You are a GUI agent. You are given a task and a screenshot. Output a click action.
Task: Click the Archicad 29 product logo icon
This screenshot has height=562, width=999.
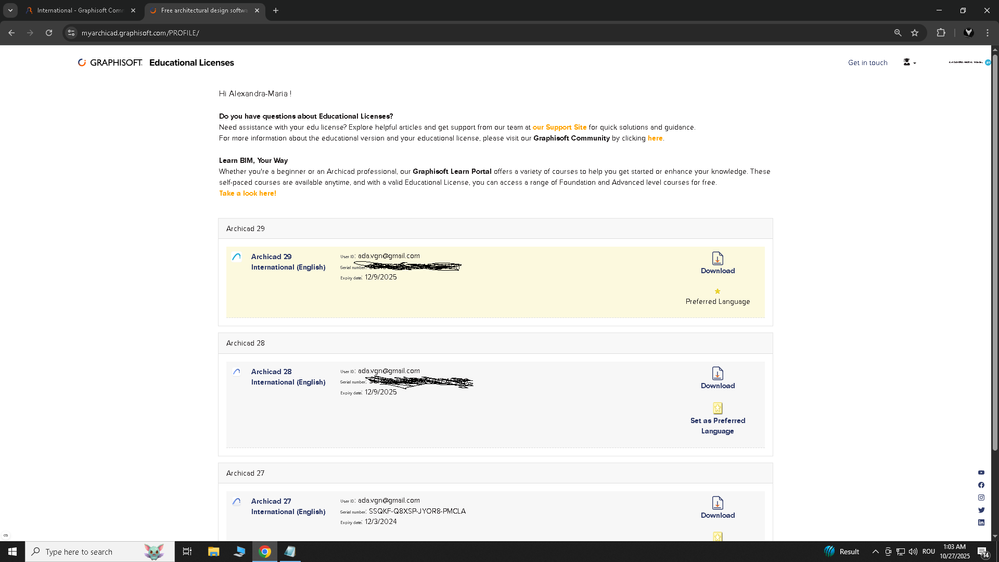[236, 257]
